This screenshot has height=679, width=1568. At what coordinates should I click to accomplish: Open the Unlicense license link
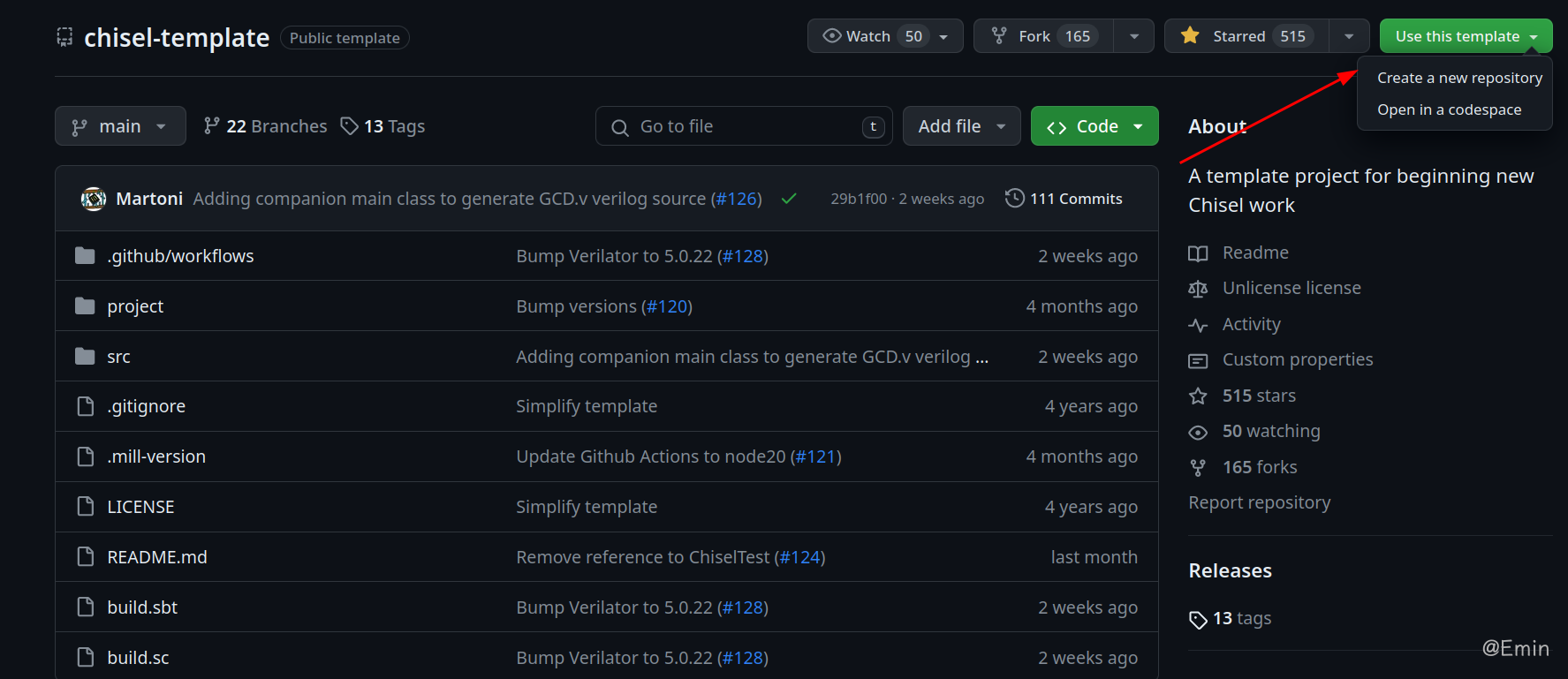pyautogui.click(x=1292, y=288)
